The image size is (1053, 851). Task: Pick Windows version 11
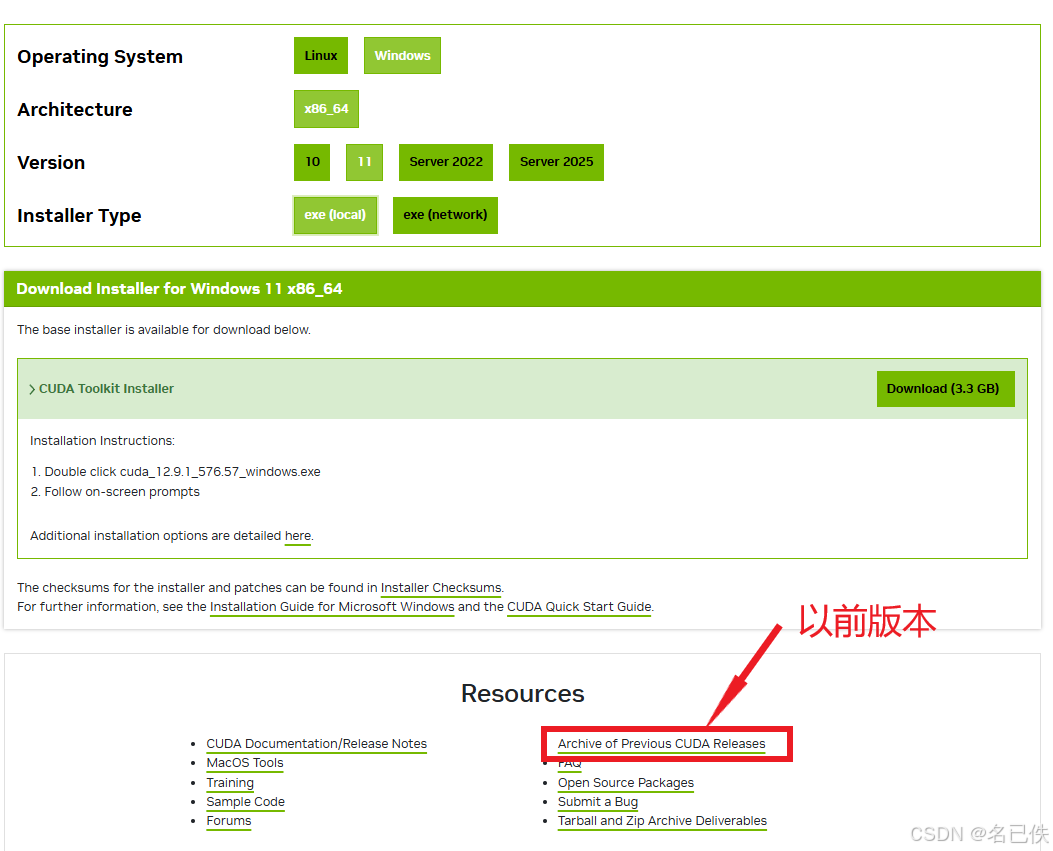pos(364,162)
